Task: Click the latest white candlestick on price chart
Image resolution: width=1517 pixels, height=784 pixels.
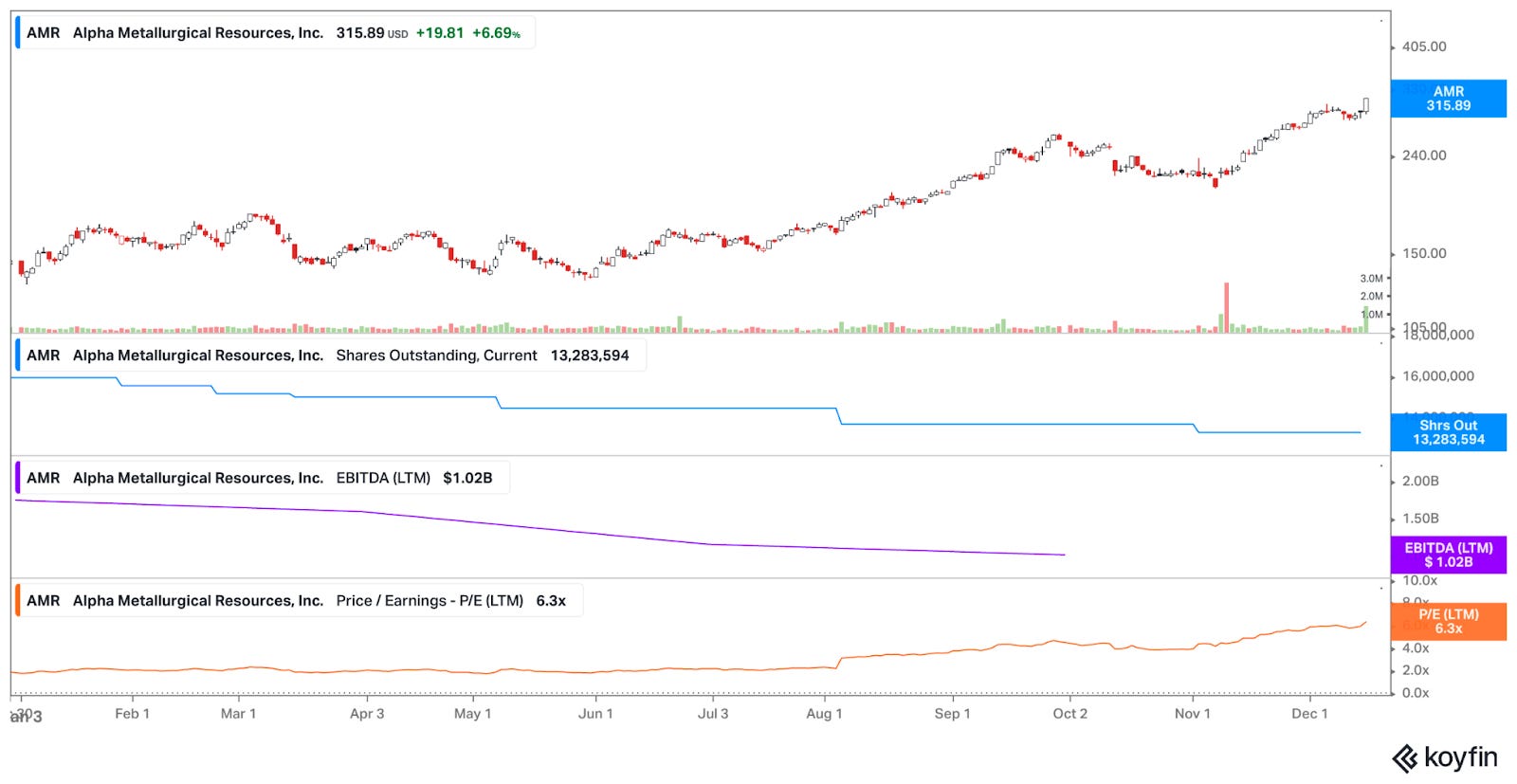Action: click(x=1365, y=105)
